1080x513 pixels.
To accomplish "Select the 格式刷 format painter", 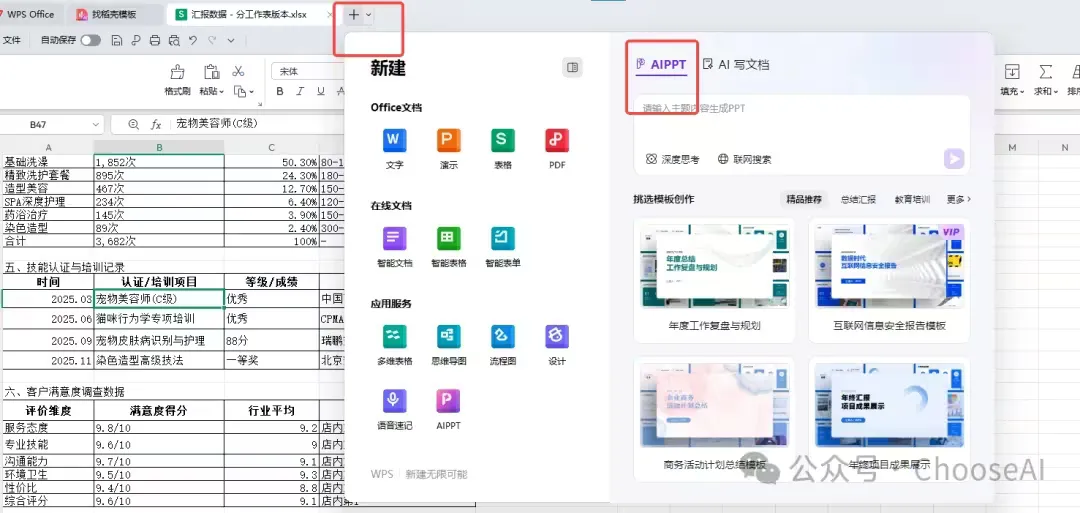I will [177, 80].
